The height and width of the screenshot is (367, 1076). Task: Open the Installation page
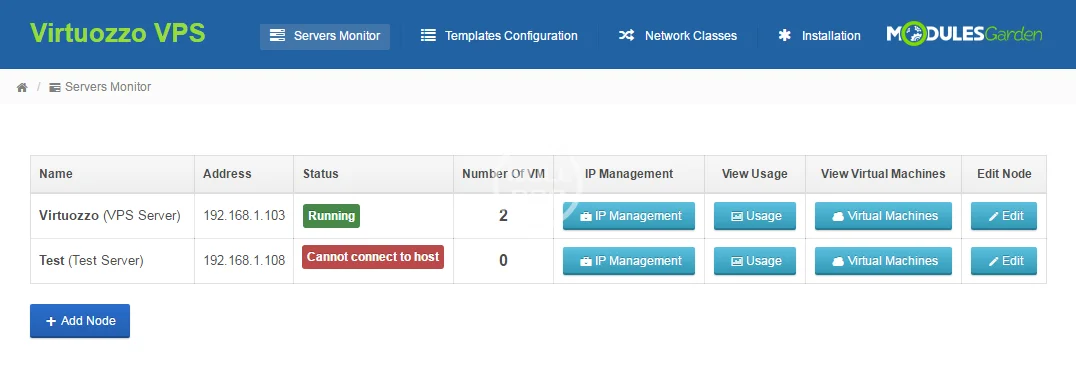[x=819, y=36]
